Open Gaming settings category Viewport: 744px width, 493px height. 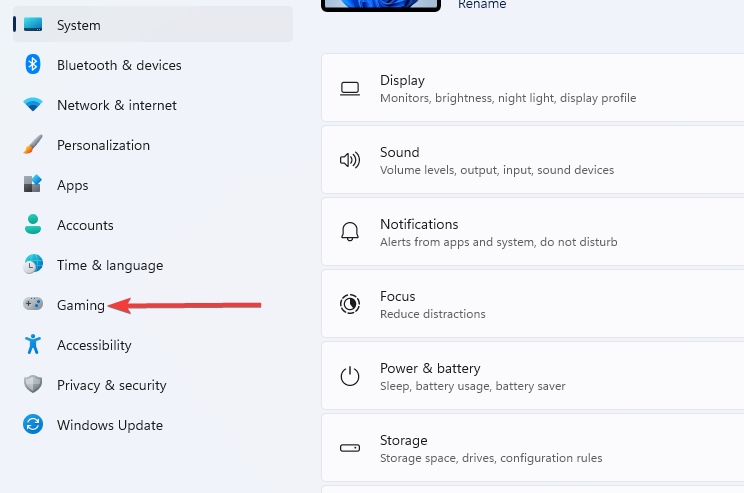[x=81, y=305]
